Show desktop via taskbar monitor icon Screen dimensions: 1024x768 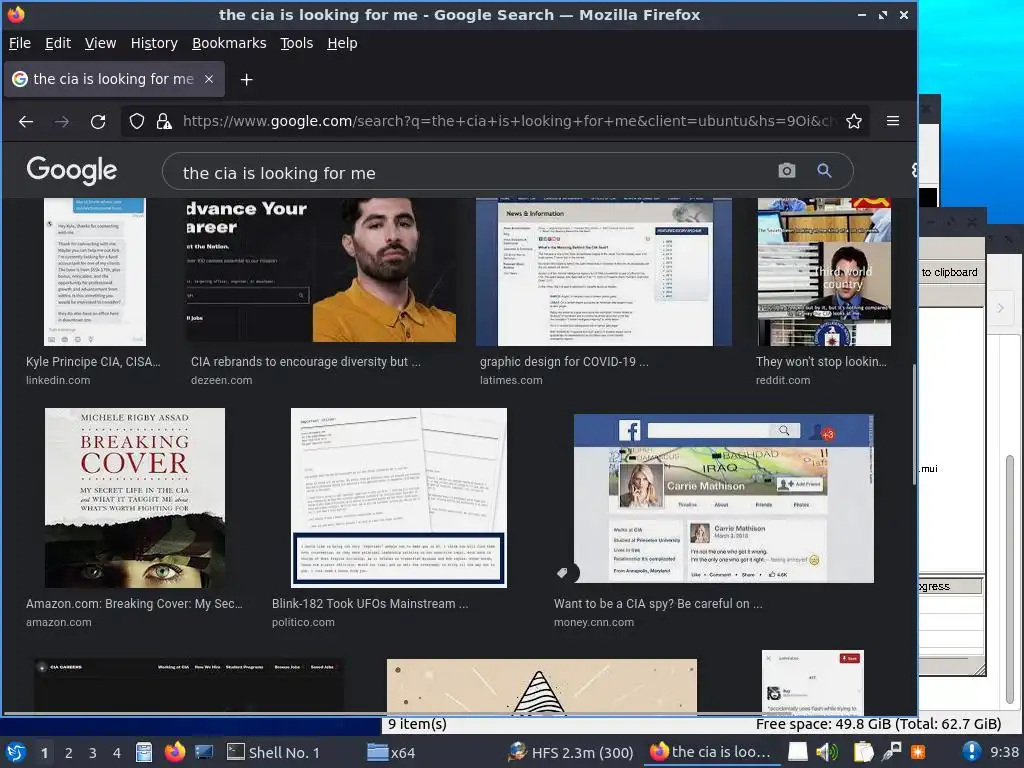click(204, 752)
